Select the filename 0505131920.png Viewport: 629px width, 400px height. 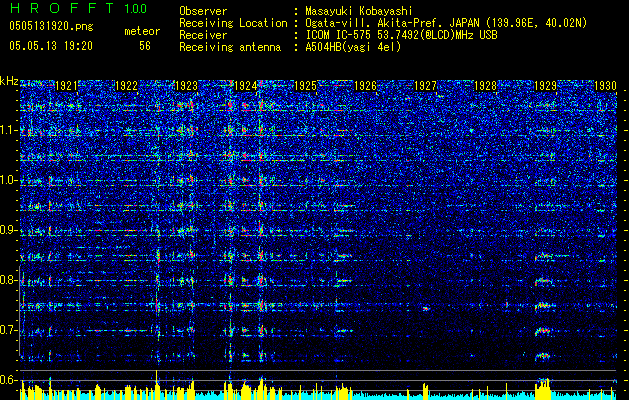[51, 26]
